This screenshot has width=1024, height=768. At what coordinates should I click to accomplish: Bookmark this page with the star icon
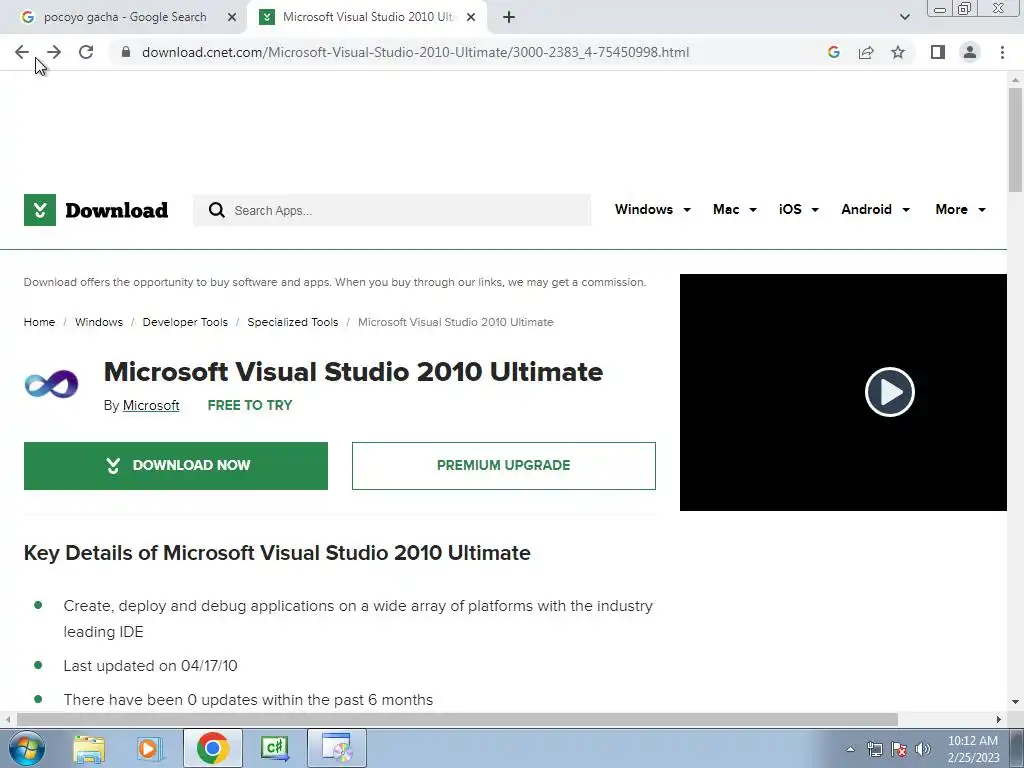pyautogui.click(x=898, y=52)
